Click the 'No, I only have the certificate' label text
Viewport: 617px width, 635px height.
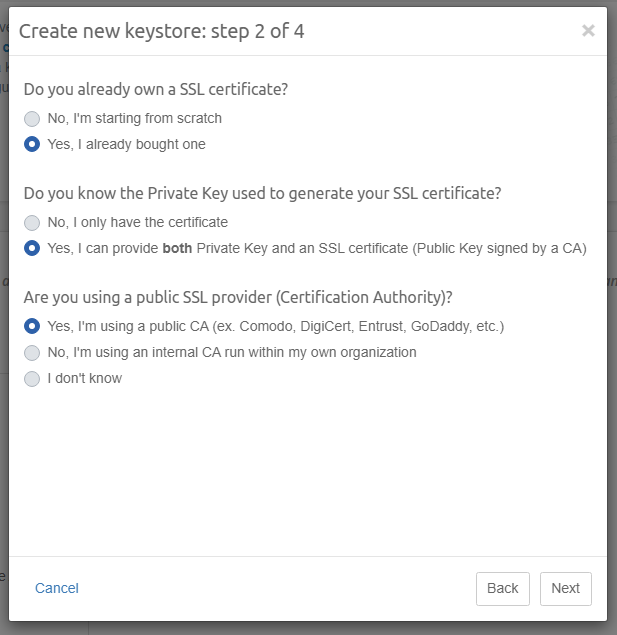tap(137, 222)
